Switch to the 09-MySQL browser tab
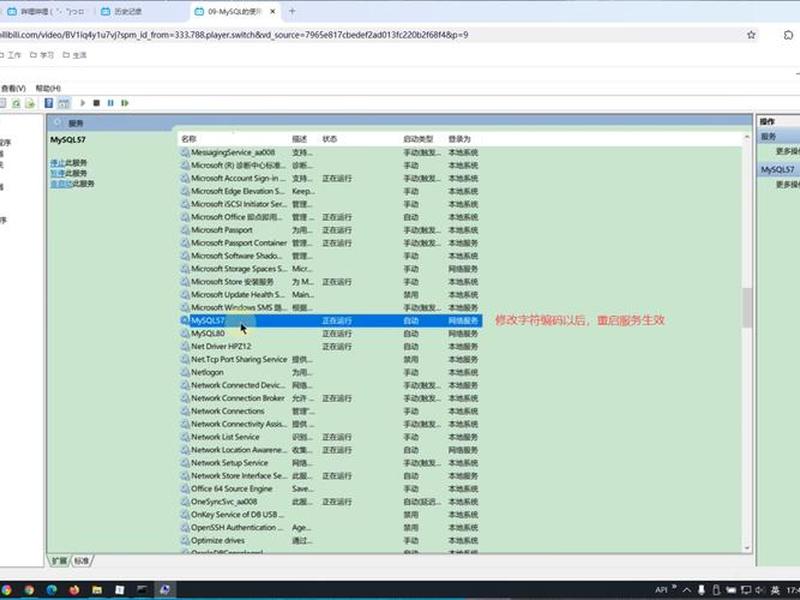 (235, 11)
